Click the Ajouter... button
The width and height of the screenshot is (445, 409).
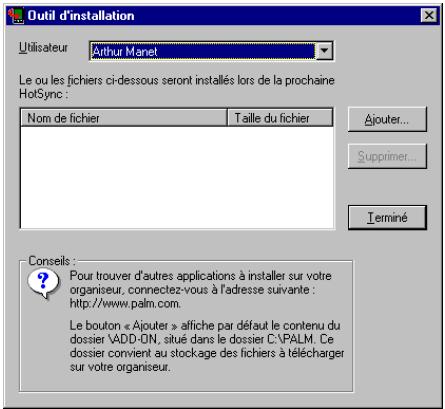click(x=387, y=119)
